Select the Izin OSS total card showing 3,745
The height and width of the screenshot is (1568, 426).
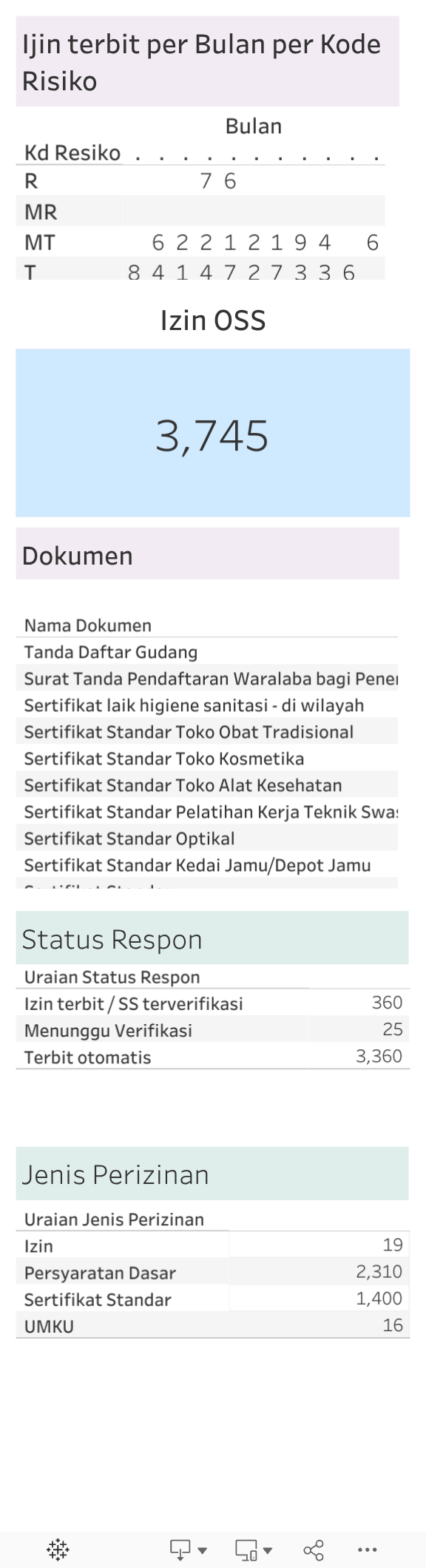213,435
